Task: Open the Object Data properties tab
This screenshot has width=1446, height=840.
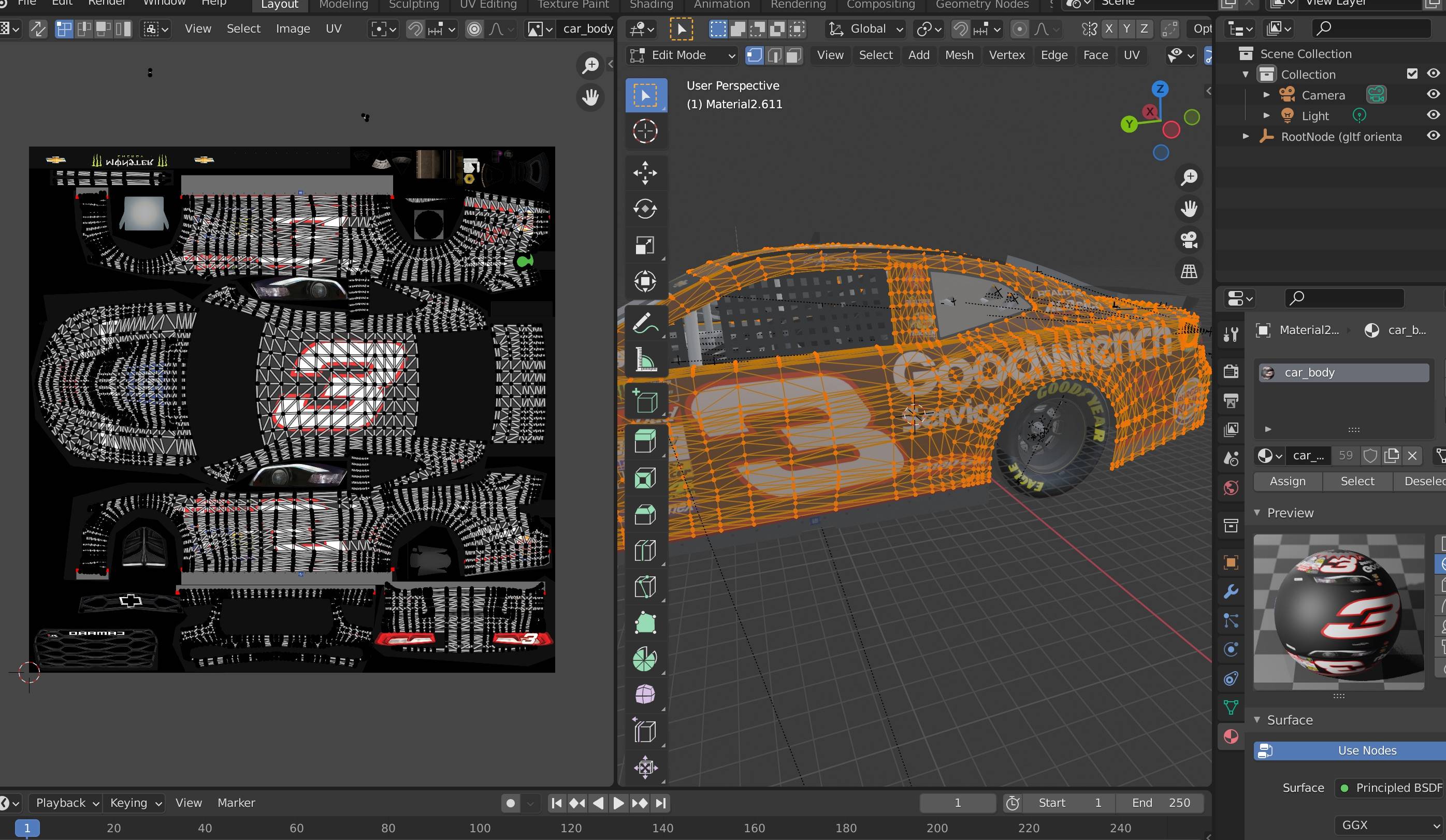Action: point(1231,707)
